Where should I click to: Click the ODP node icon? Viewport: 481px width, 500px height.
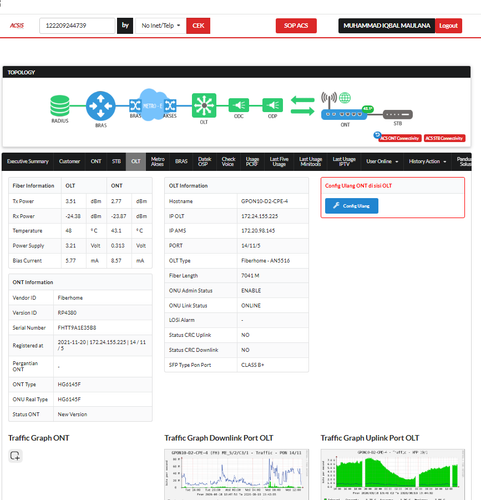coord(273,105)
